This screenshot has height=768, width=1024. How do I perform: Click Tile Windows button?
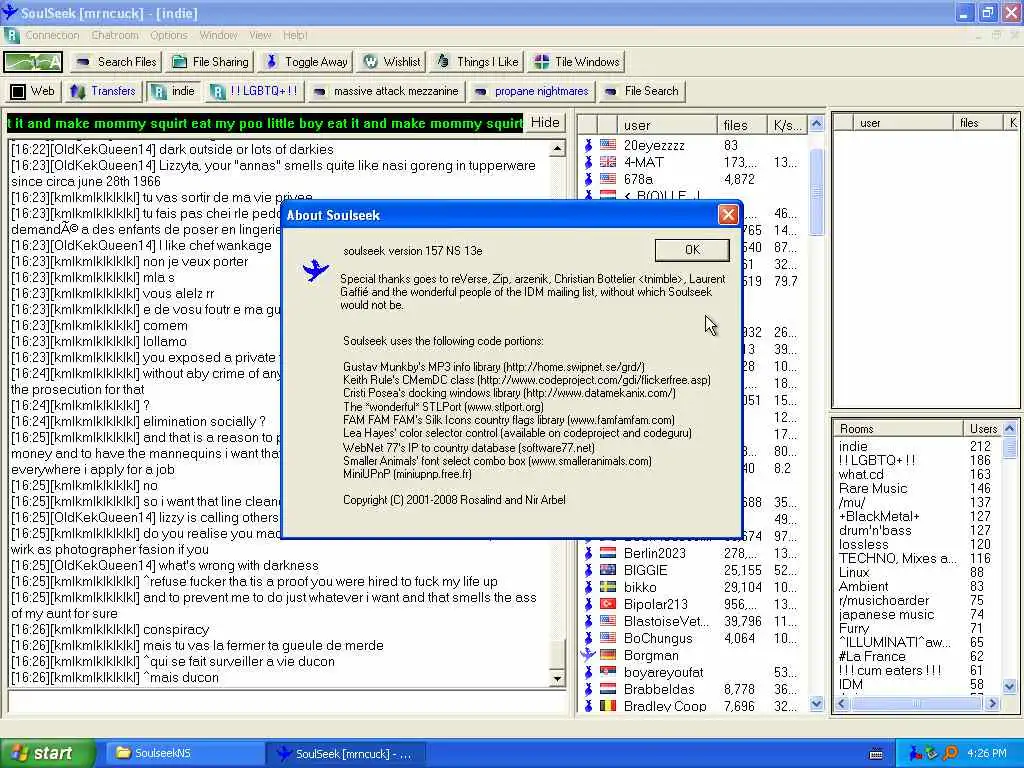coord(576,62)
